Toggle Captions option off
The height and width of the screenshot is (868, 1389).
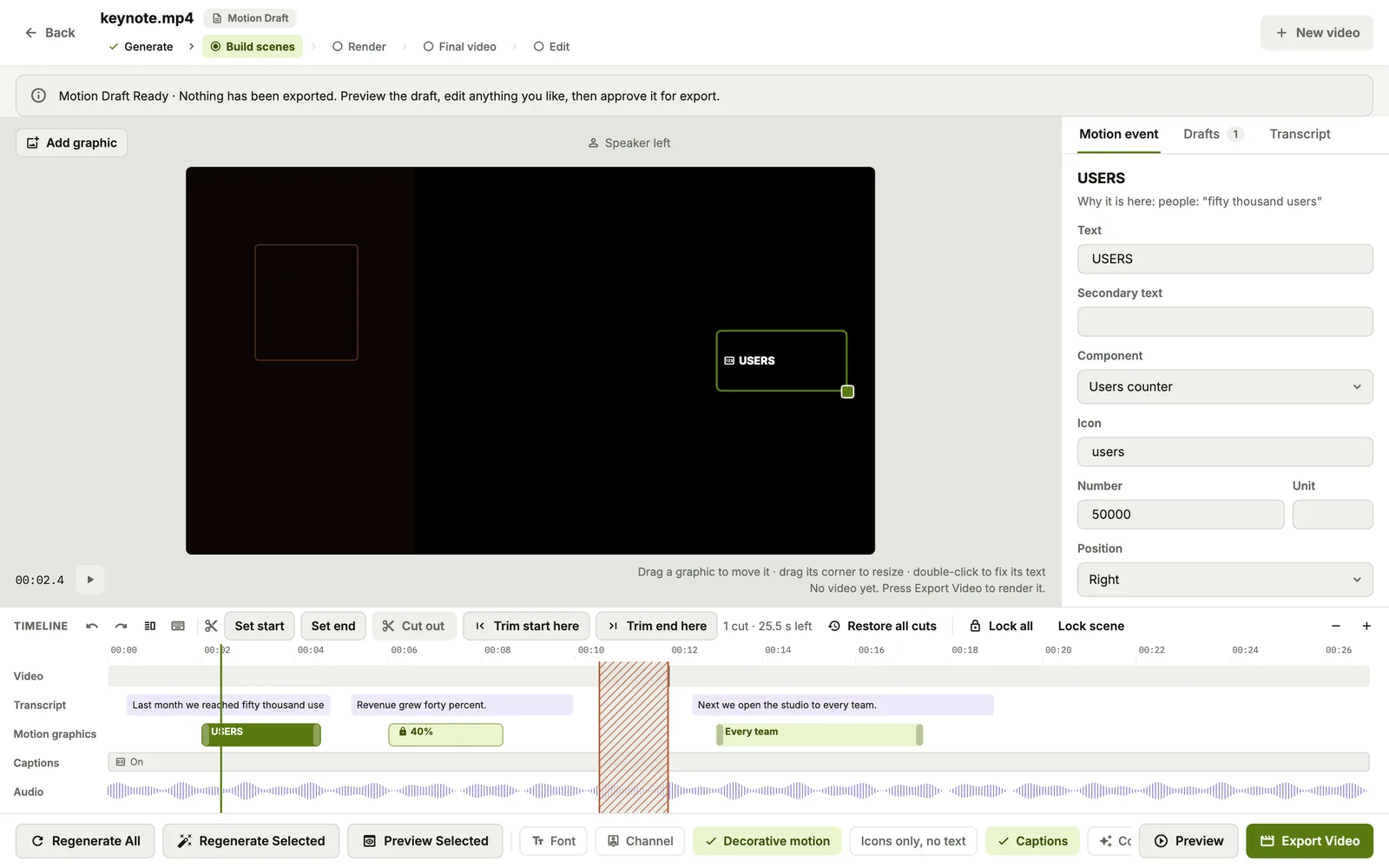pos(1033,841)
